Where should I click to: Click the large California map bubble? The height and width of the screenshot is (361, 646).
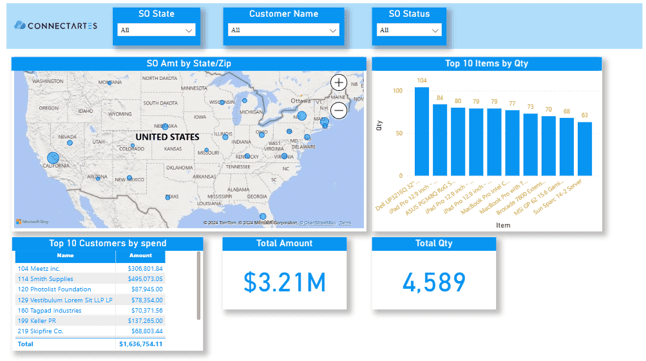click(53, 157)
